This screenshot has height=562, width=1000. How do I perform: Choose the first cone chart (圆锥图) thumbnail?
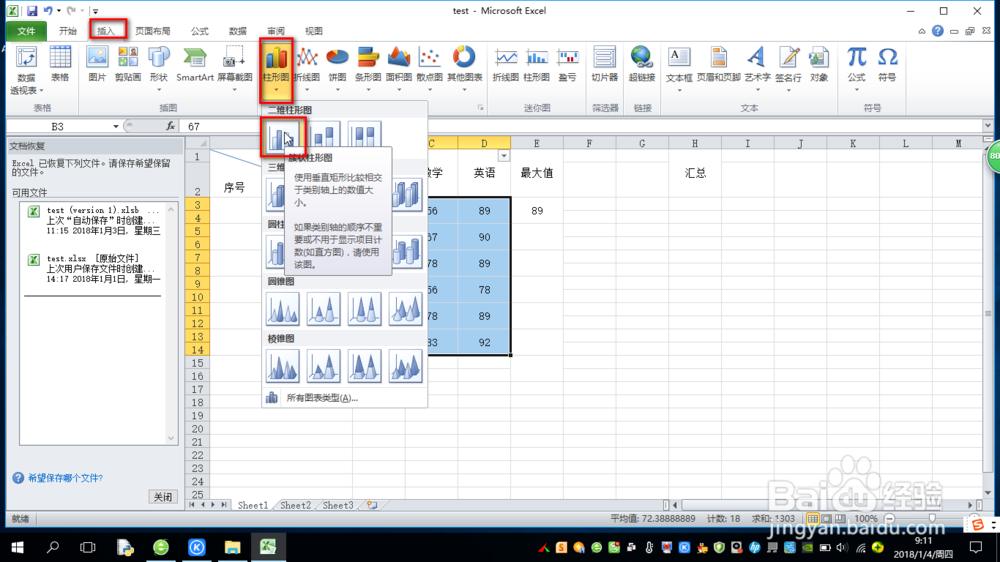tap(283, 309)
